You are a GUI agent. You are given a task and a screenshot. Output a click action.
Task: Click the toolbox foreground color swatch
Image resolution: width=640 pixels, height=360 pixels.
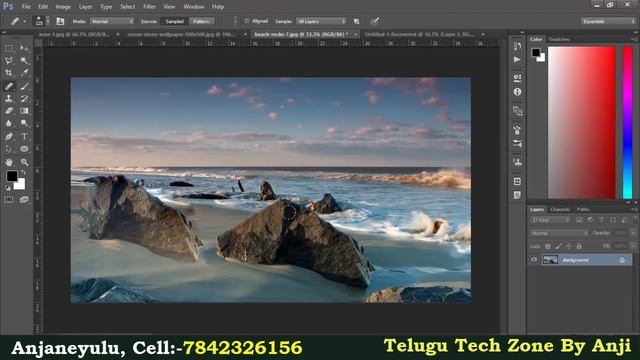[x=11, y=176]
